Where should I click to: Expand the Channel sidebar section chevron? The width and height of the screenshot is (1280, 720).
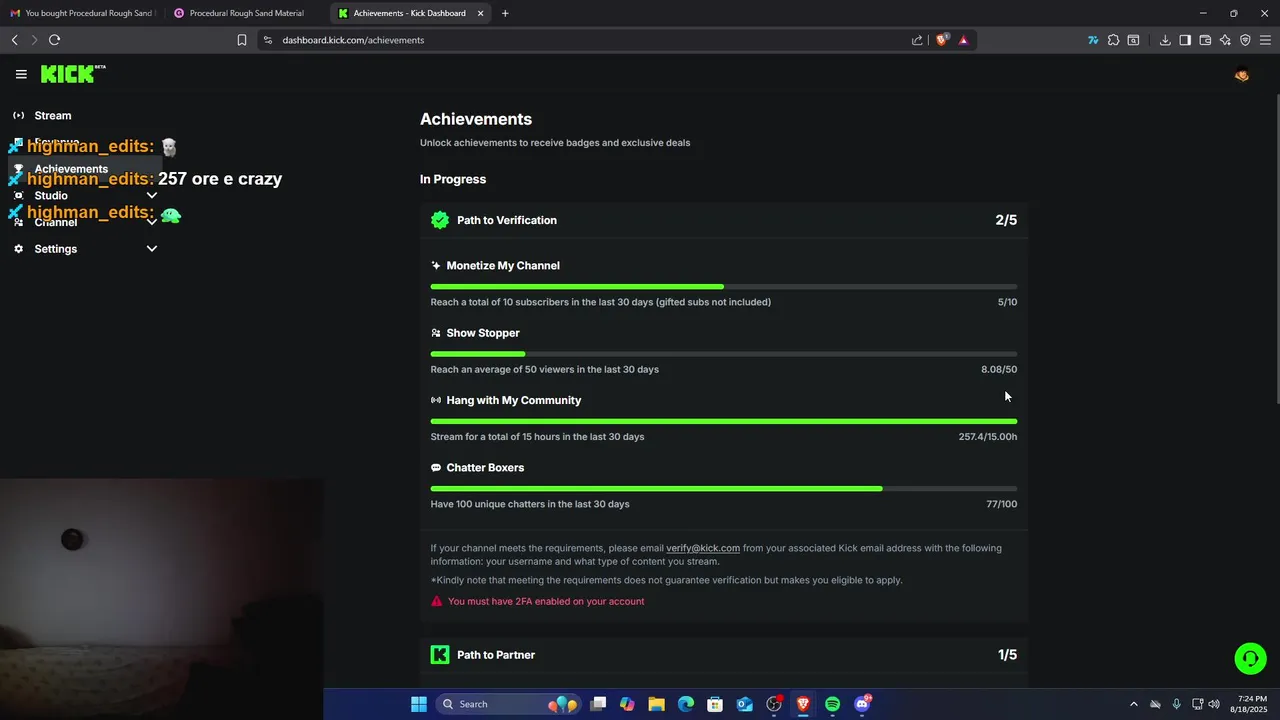pyautogui.click(x=152, y=222)
